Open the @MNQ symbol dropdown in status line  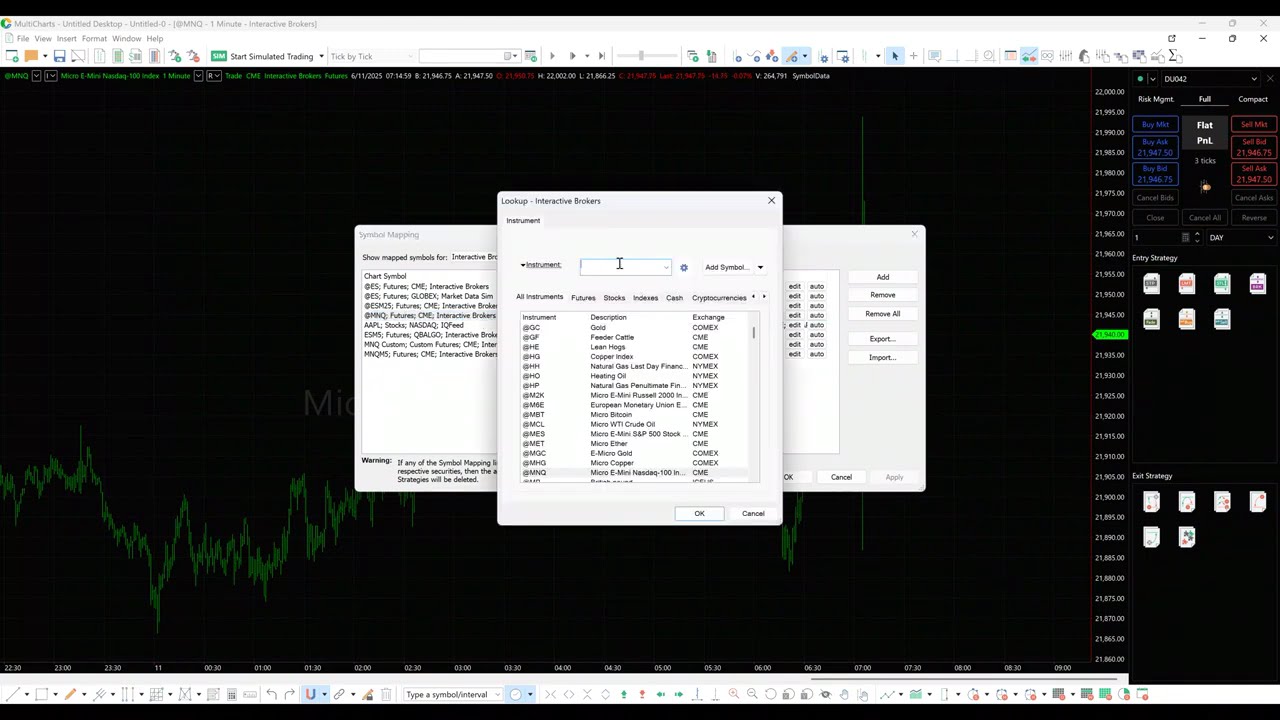[x=37, y=76]
